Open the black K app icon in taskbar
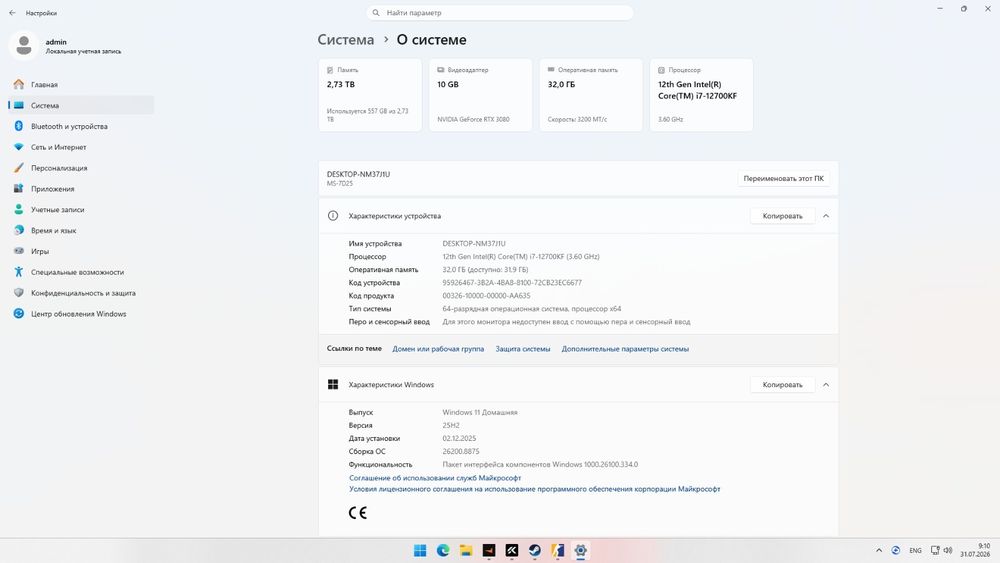Image resolution: width=1000 pixels, height=563 pixels. [511, 550]
